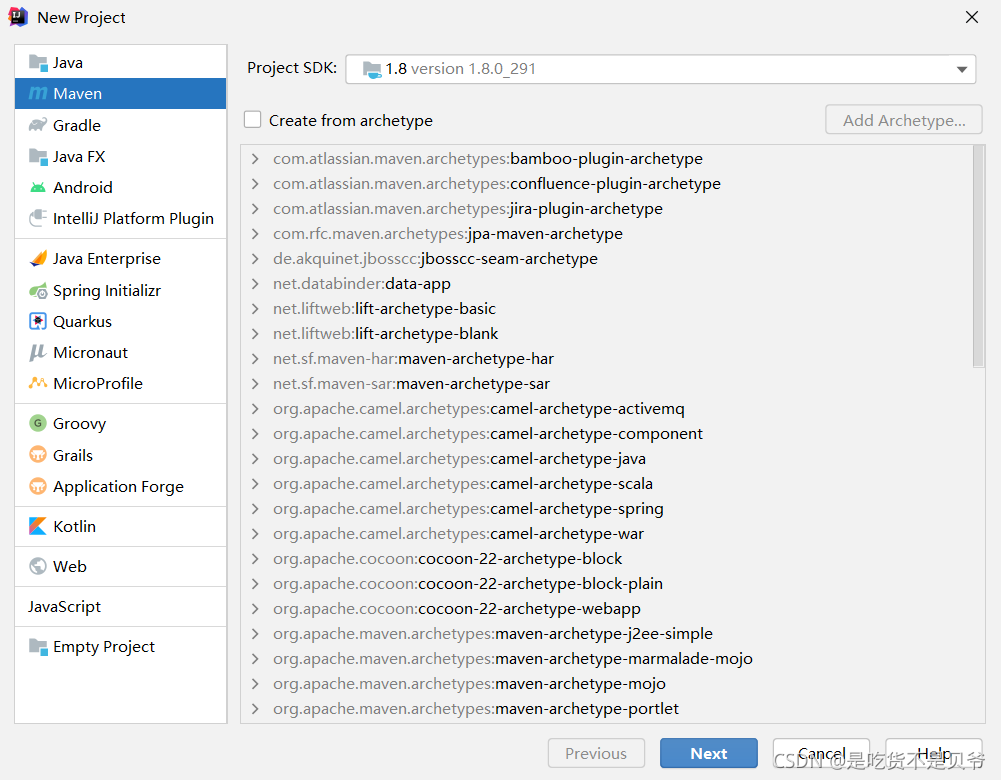Enable Create from archetype checkbox
This screenshot has height=780, width=1001.
coord(253,120)
